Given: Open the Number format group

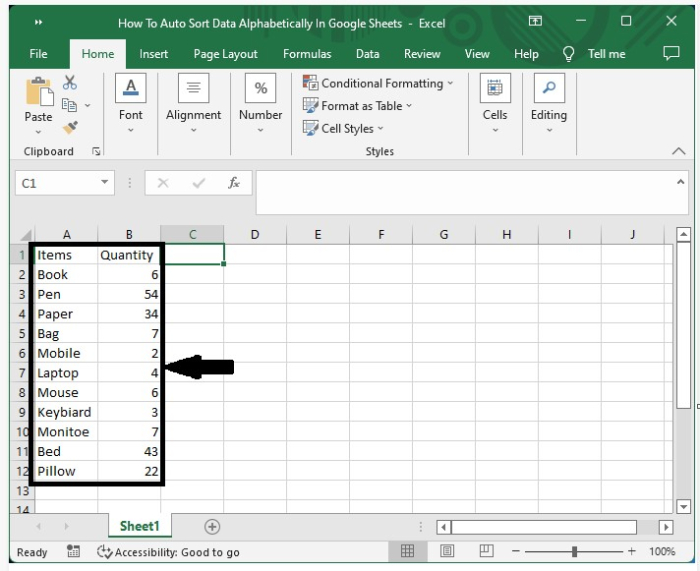Looking at the screenshot, I should (260, 103).
